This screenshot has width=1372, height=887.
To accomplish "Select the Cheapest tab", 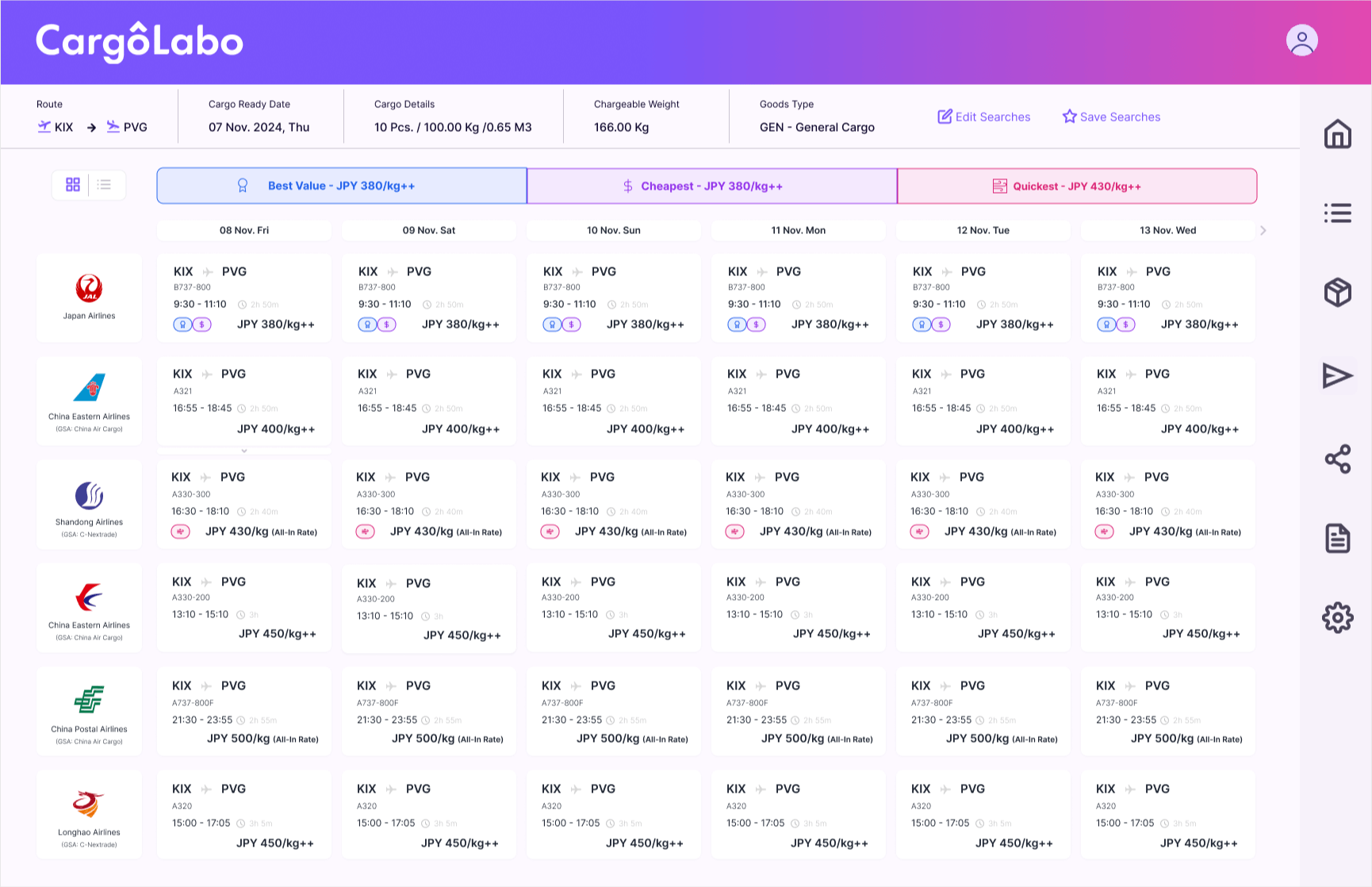I will (x=711, y=186).
